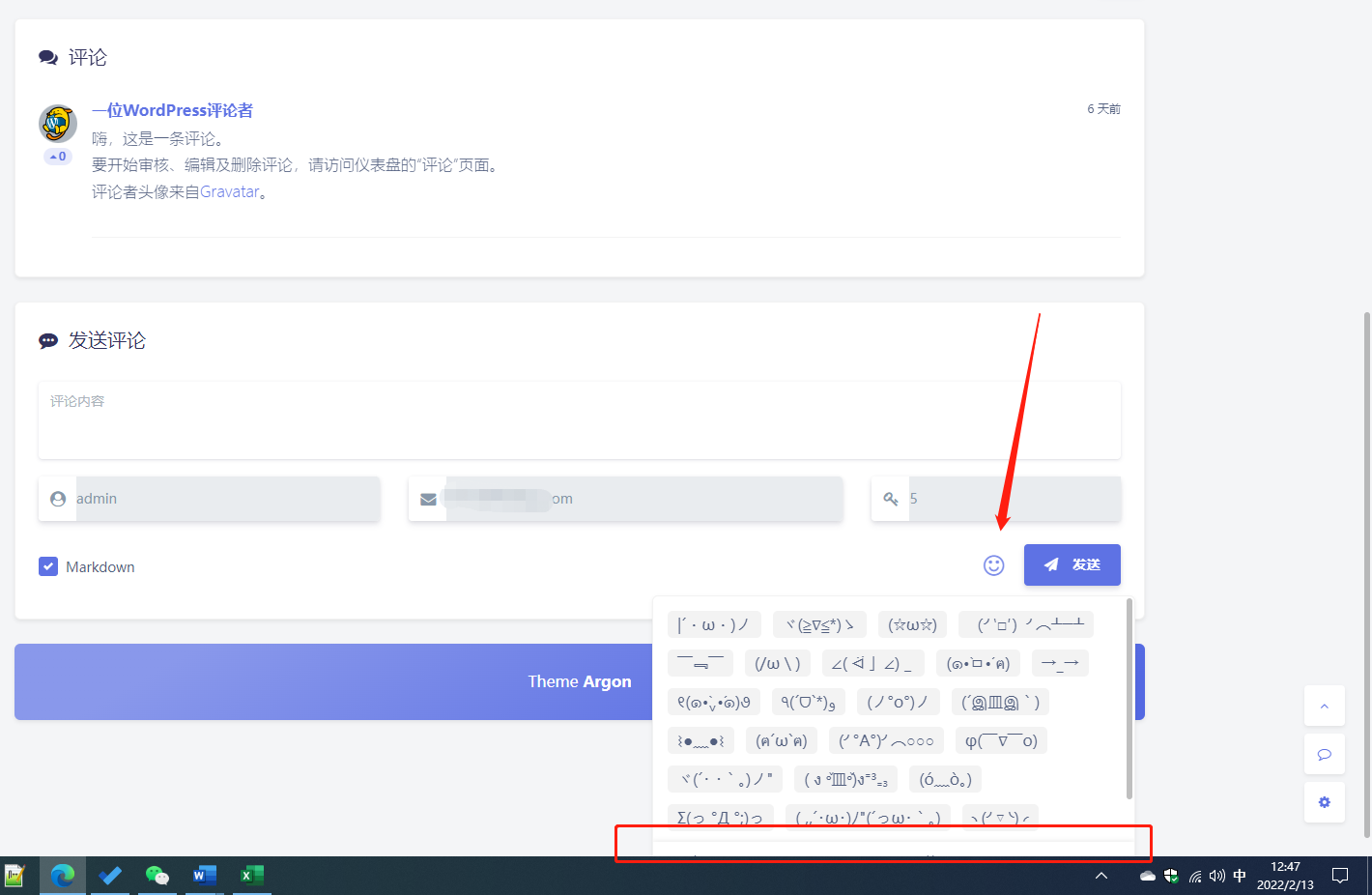Click the 中 input method indicator
Viewport: 1372px width, 895px height.
1240,876
